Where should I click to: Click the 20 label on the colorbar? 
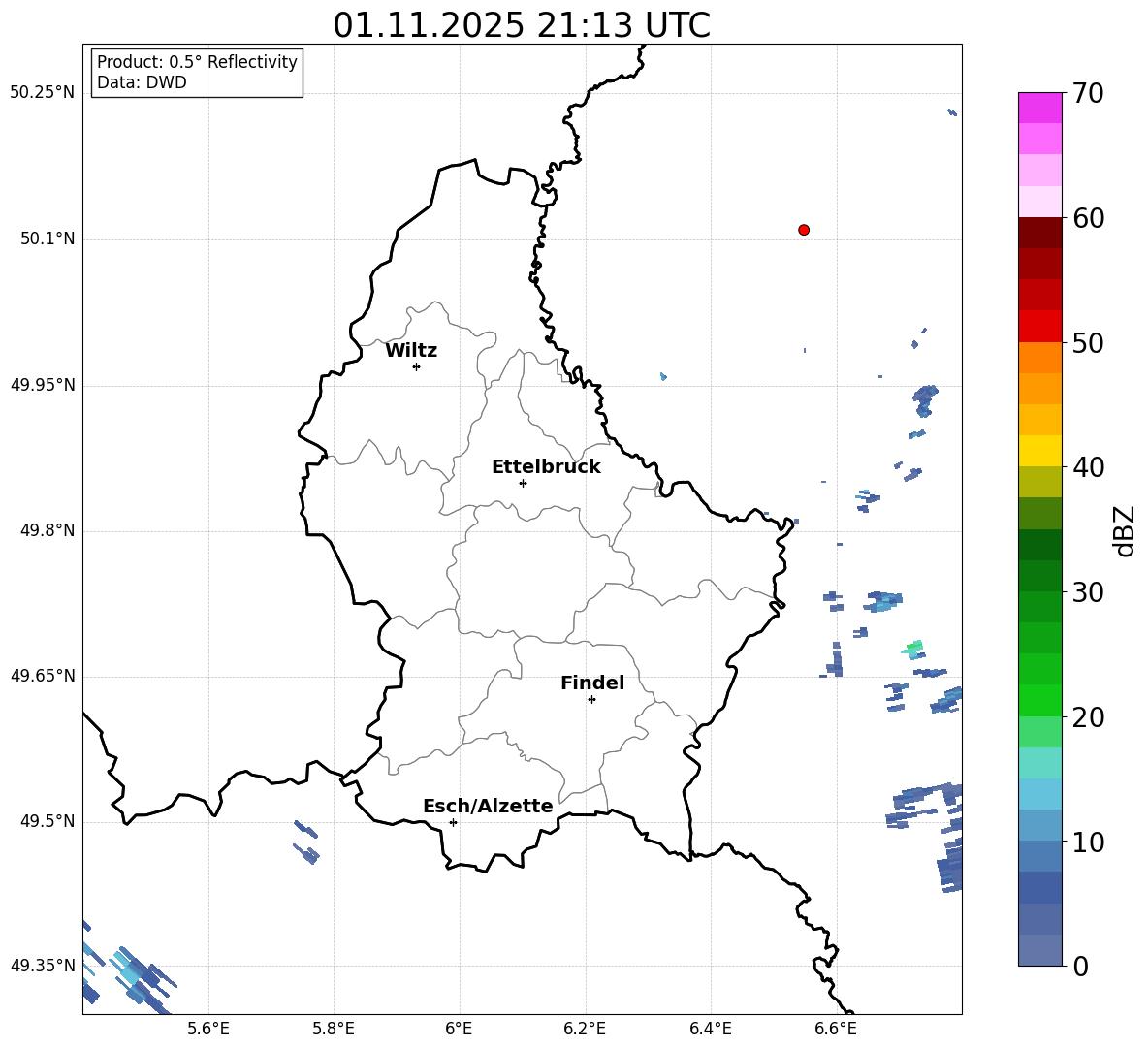click(x=1088, y=717)
